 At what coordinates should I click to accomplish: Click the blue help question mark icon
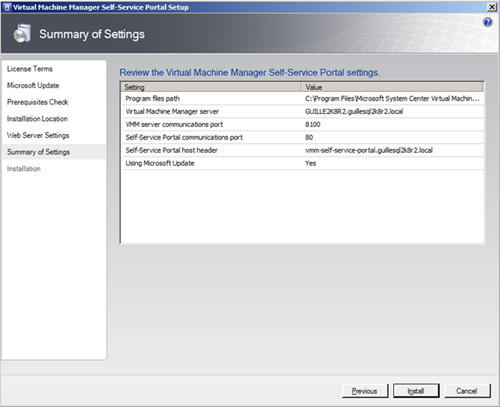click(488, 22)
